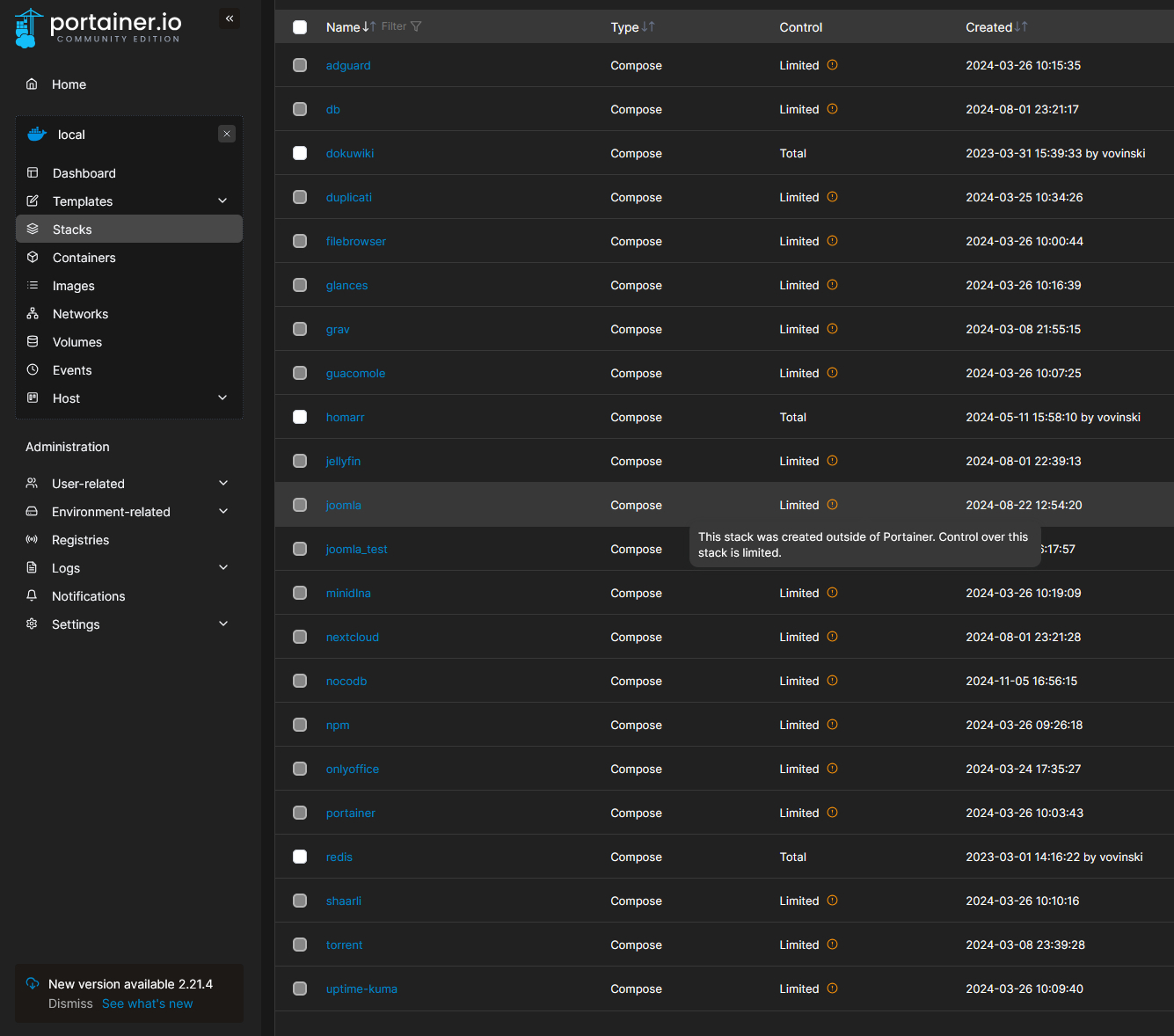Open the Containers page
This screenshot has width=1174, height=1036.
point(84,258)
